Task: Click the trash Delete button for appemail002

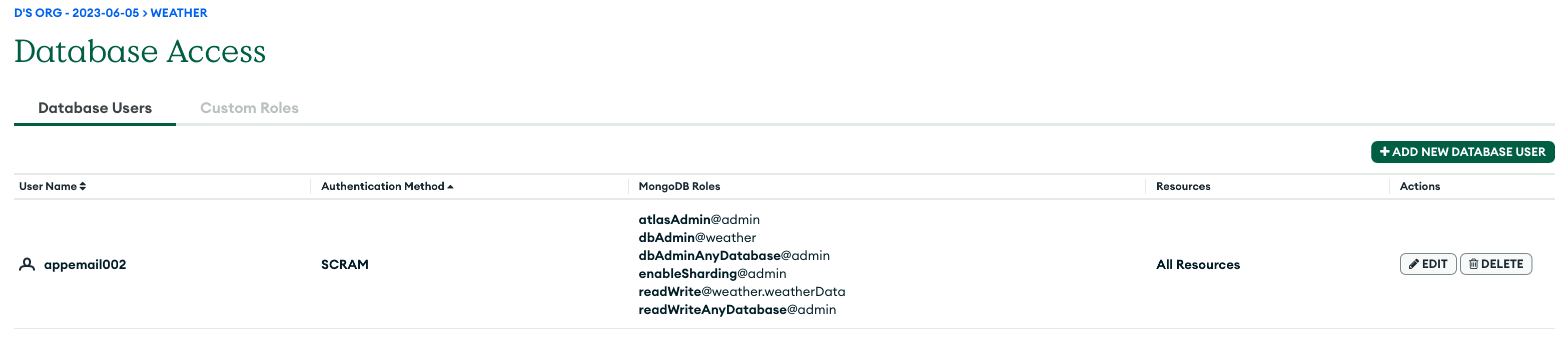Action: point(1495,264)
